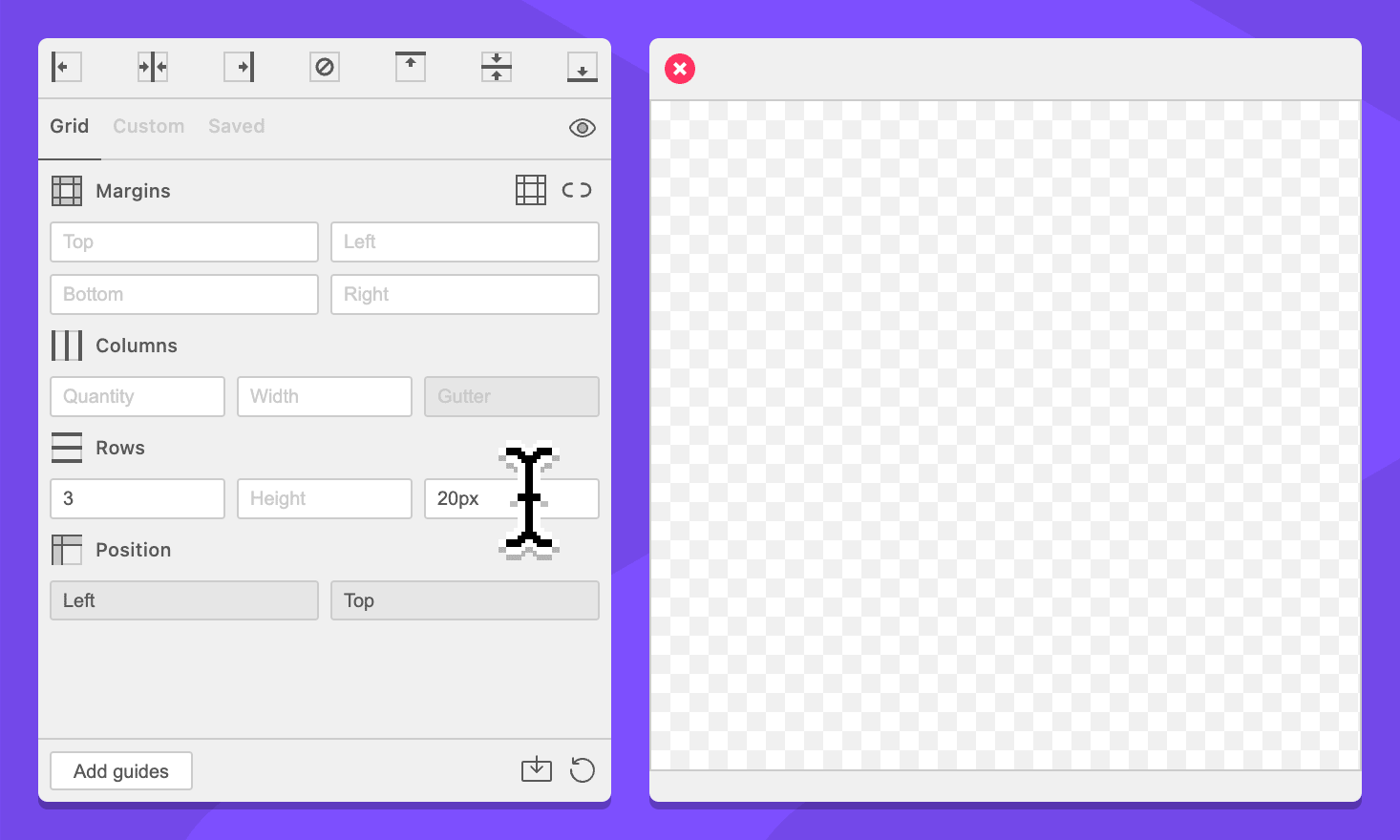Click the Add guides button
This screenshot has height=840, width=1400.
coord(121,771)
